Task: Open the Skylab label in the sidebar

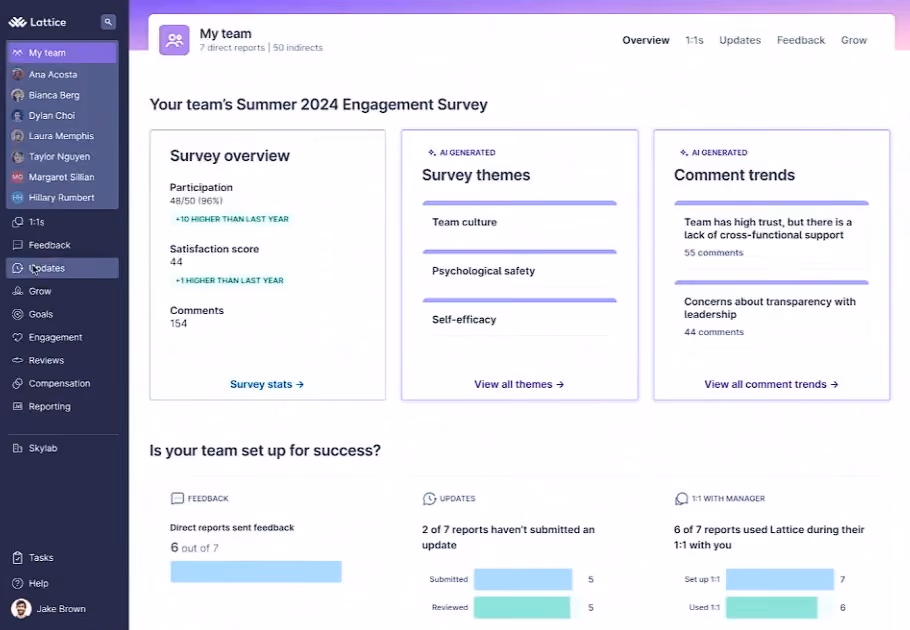Action: 43,448
